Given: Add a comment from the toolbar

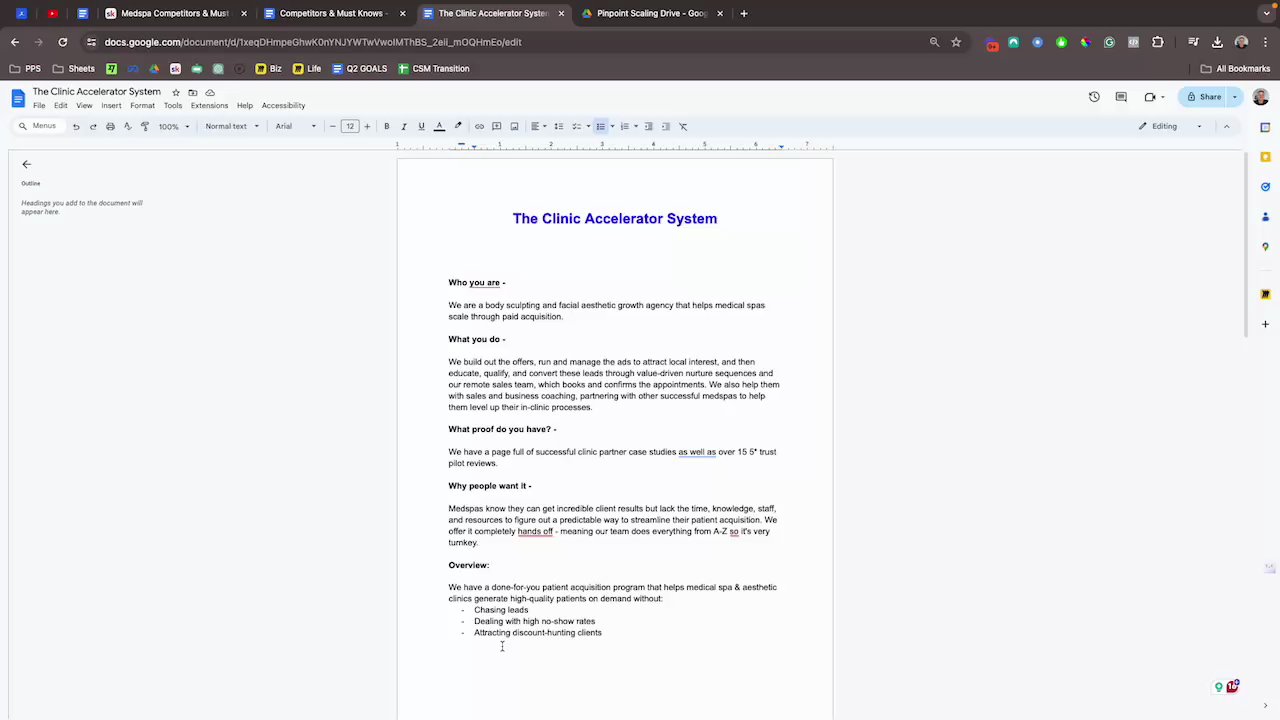Looking at the screenshot, I should [x=496, y=126].
